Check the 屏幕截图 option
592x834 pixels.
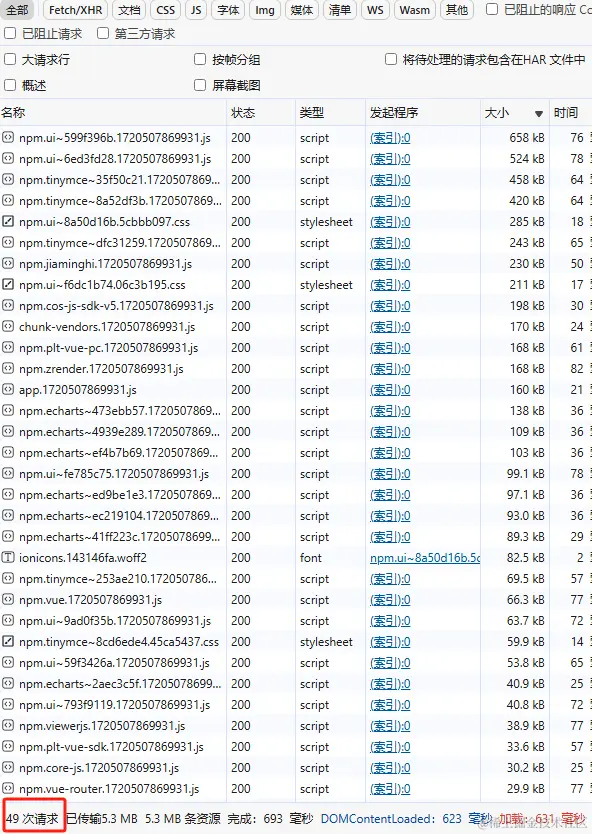tap(200, 85)
